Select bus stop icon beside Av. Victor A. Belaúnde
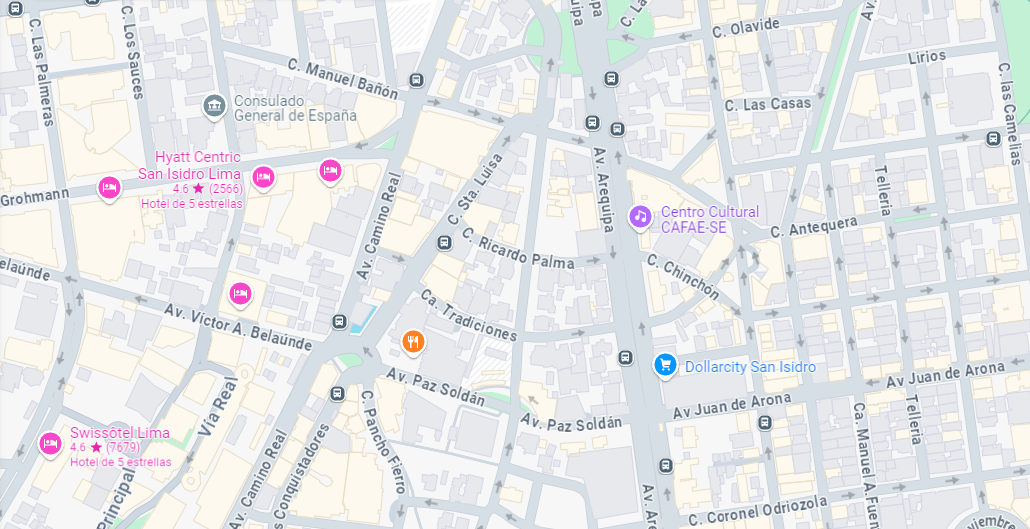Image resolution: width=1030 pixels, height=529 pixels. point(339,321)
